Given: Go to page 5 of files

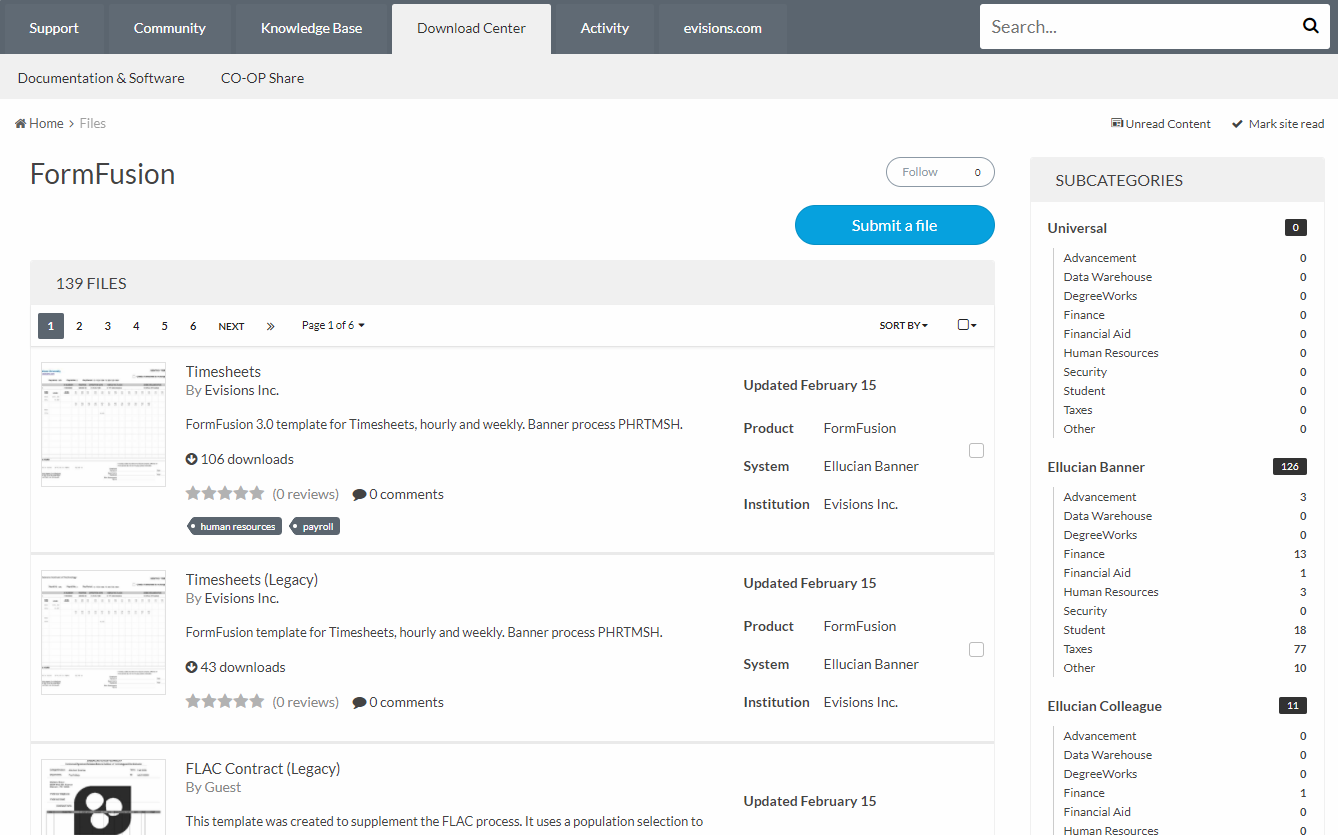Looking at the screenshot, I should click(165, 326).
